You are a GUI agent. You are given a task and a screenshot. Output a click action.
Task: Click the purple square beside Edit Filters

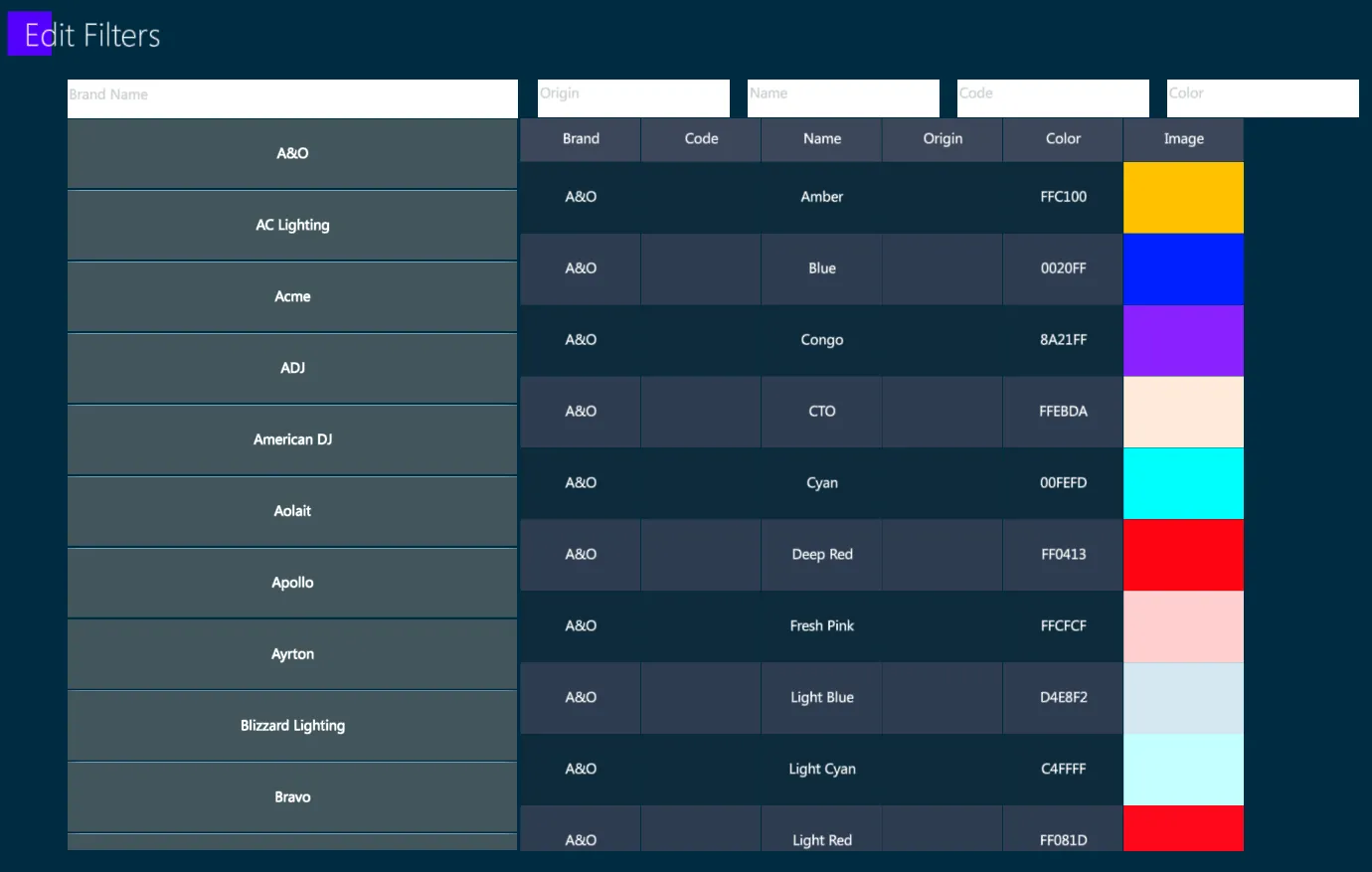30,34
